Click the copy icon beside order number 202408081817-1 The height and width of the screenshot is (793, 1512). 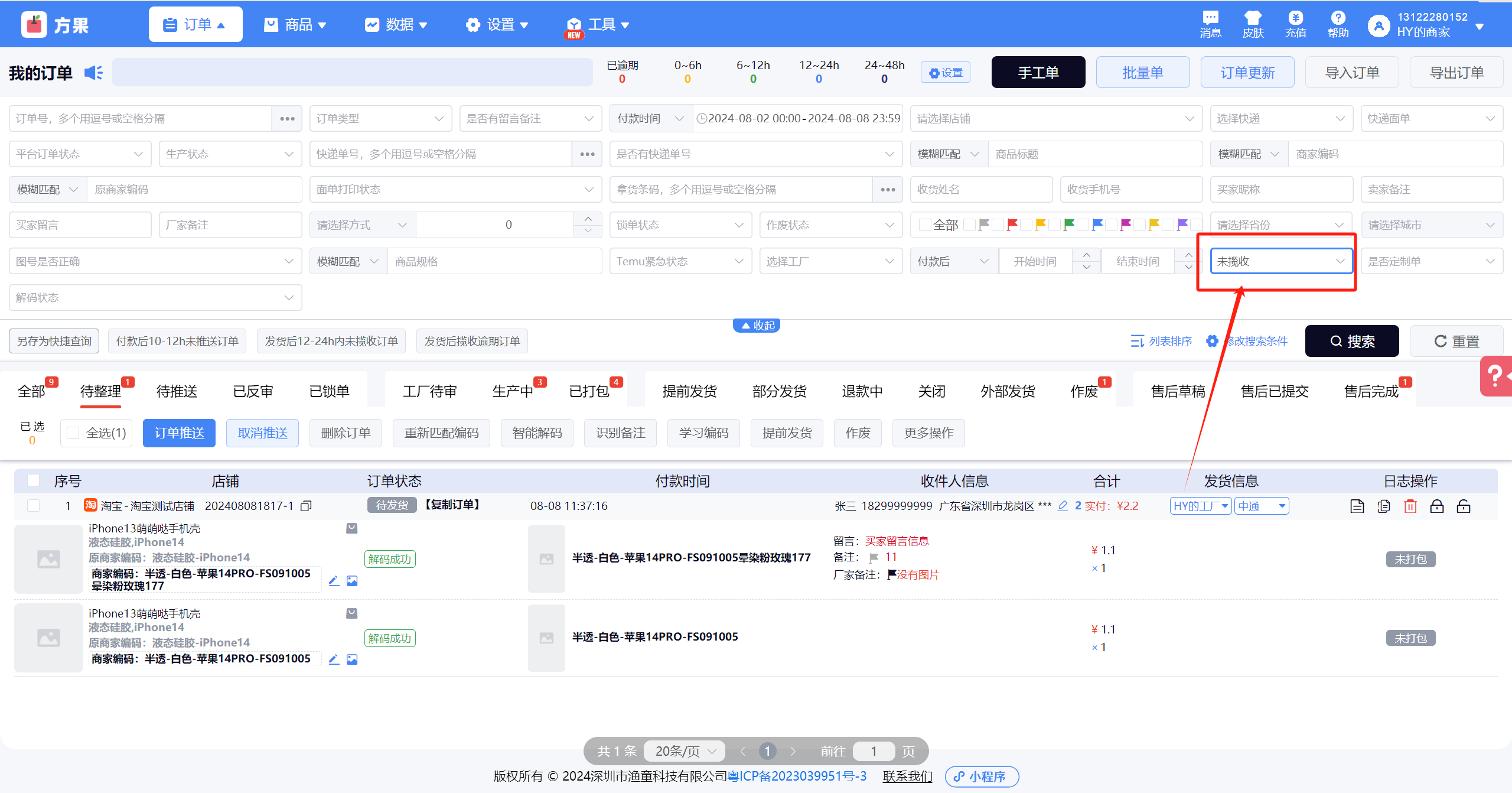tap(306, 506)
